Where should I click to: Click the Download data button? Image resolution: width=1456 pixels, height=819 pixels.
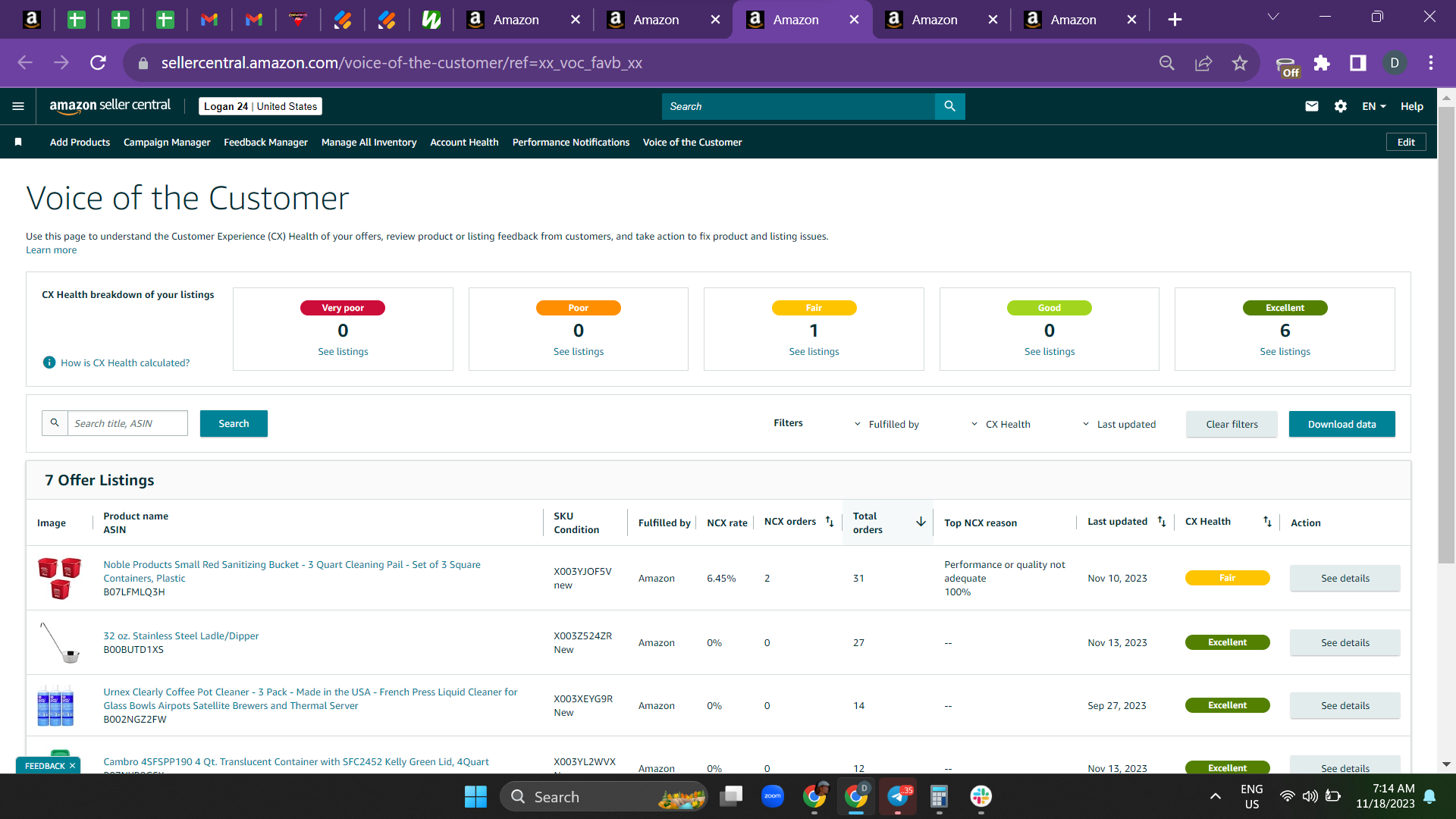pos(1341,424)
